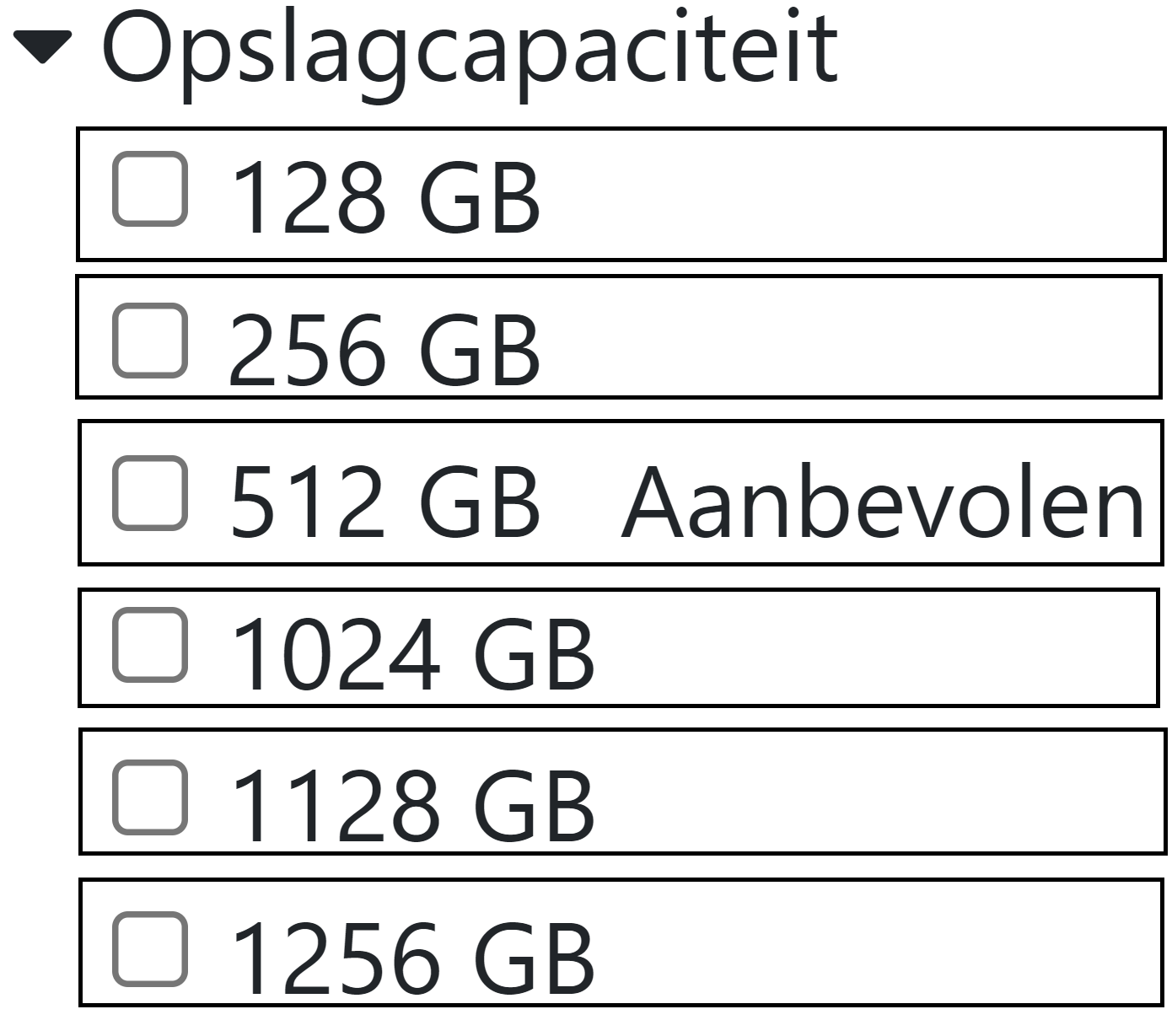Click the "1128 GB" label text
This screenshot has width=1172, height=1036.
411,807
